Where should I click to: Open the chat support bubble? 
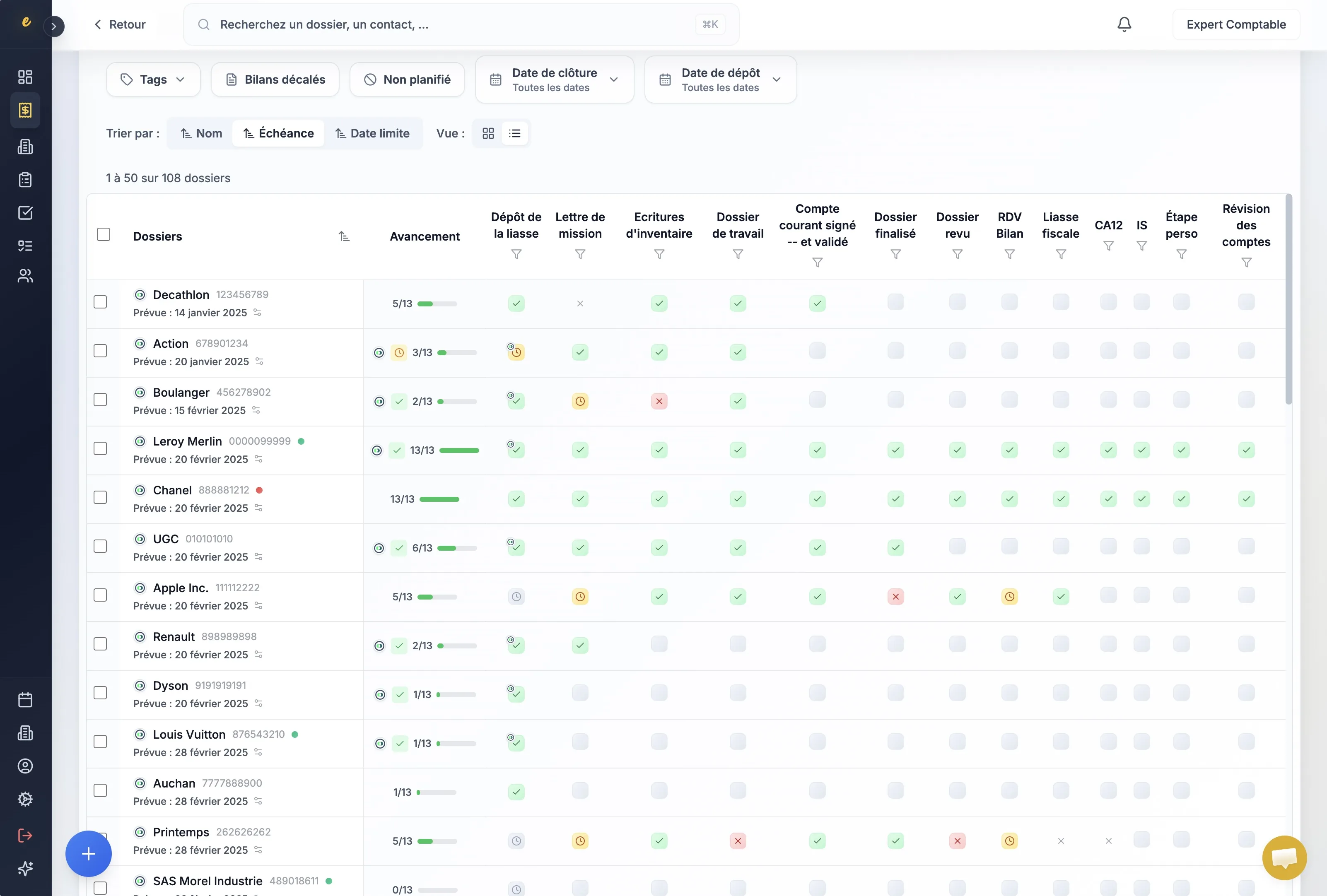click(1284, 858)
